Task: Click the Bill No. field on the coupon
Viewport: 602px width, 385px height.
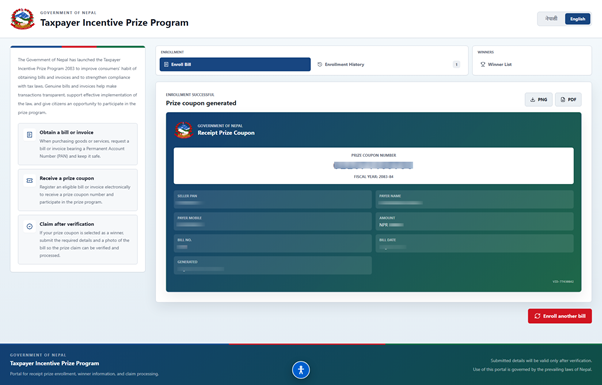Action: [273, 243]
